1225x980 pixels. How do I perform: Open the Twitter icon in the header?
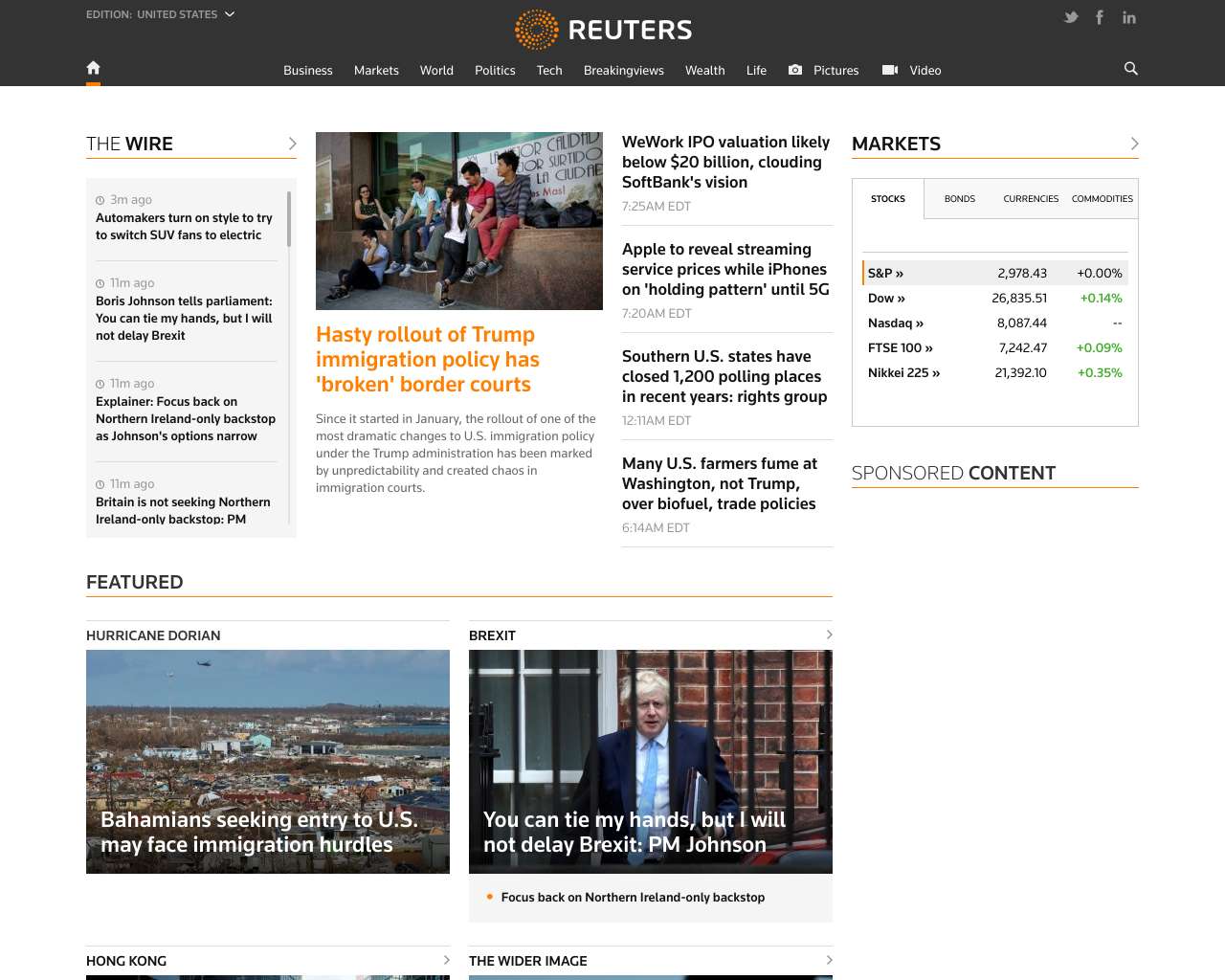coord(1071,17)
